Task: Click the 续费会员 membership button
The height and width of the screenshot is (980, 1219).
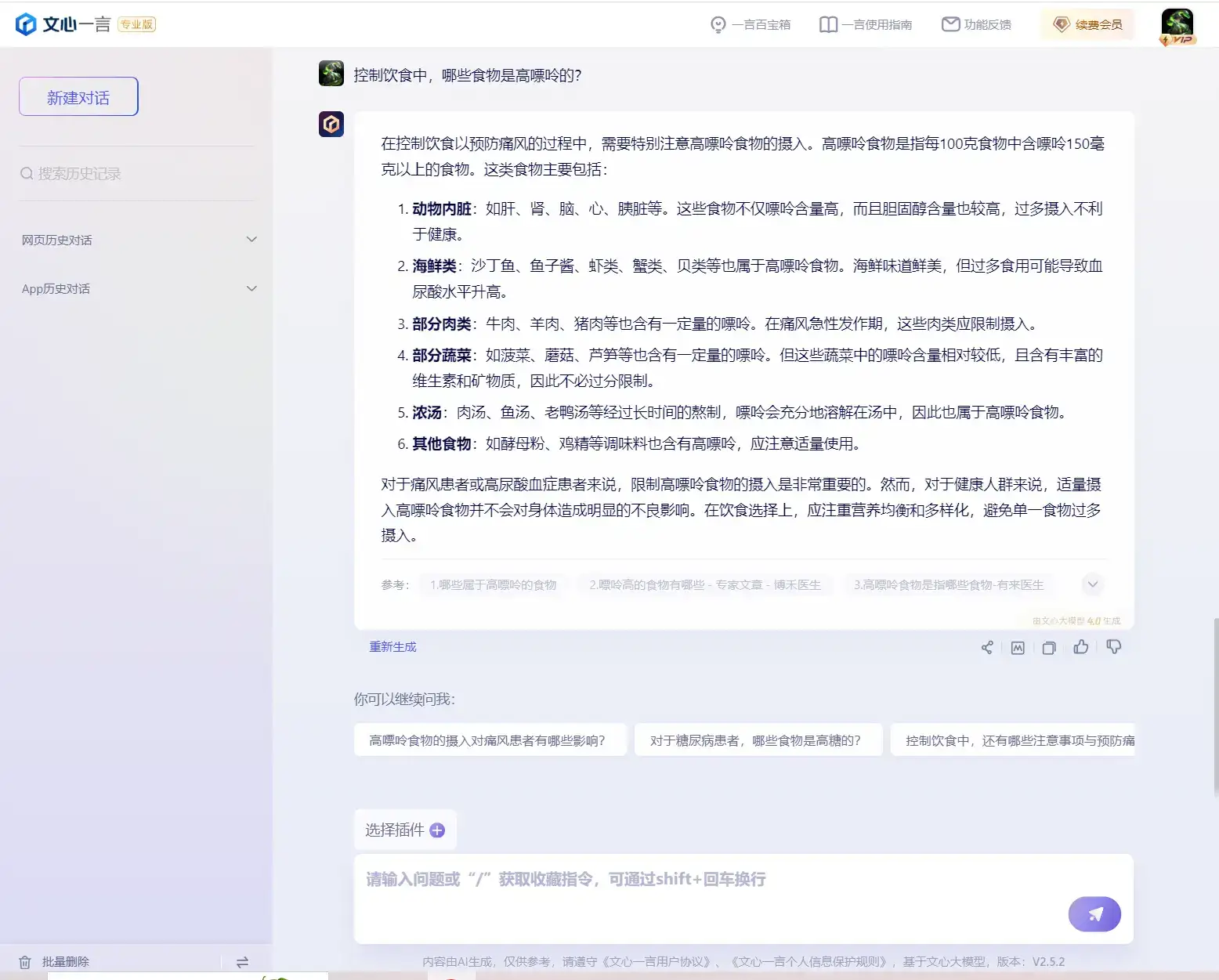Action: [1087, 24]
